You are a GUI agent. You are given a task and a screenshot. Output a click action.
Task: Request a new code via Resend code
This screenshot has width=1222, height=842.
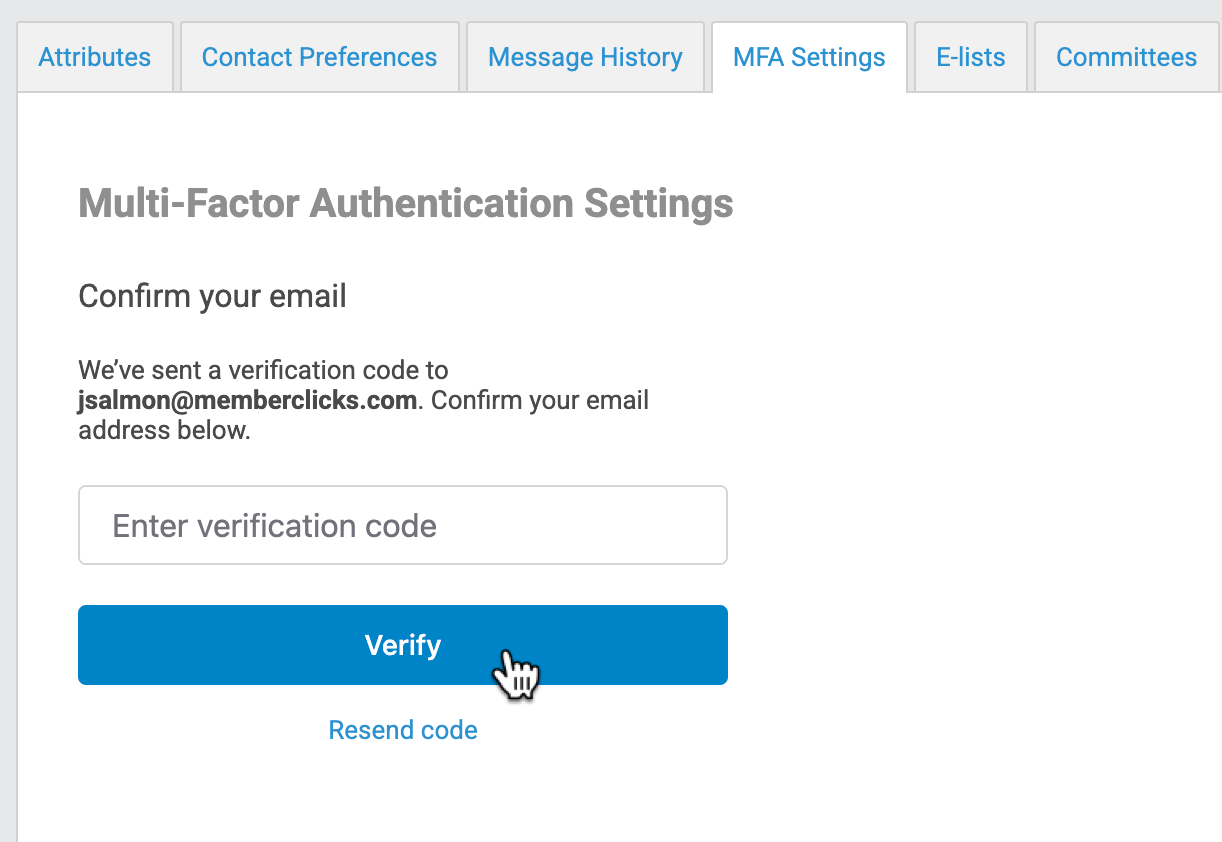point(403,731)
